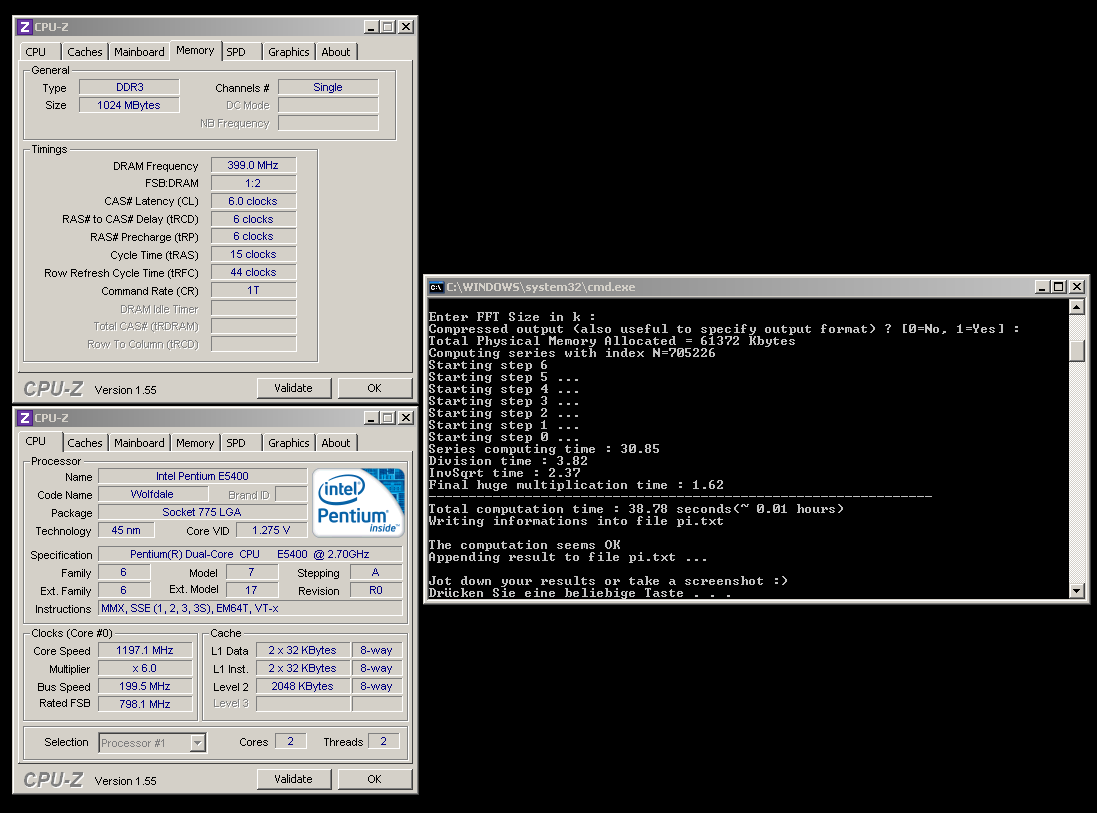
Task: Open the Graphics tab in the Memory window
Action: point(288,52)
